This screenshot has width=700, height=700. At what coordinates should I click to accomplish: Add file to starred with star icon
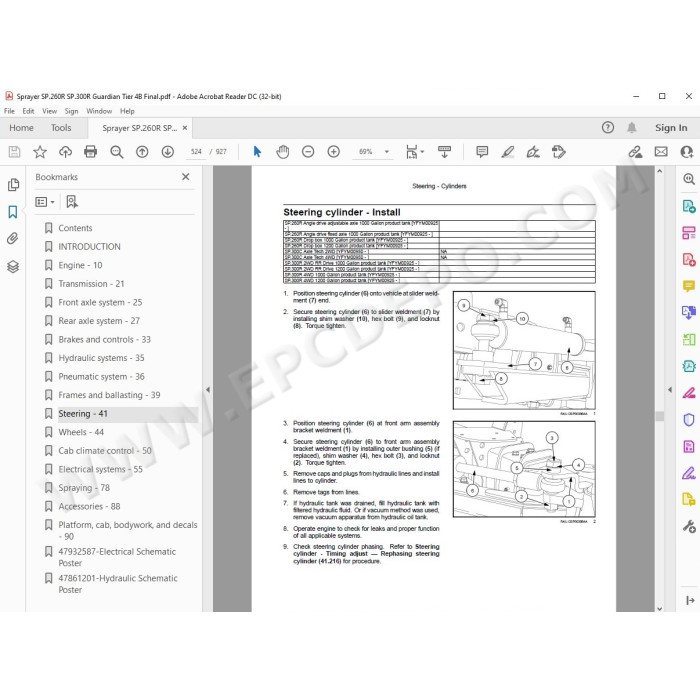[x=40, y=152]
